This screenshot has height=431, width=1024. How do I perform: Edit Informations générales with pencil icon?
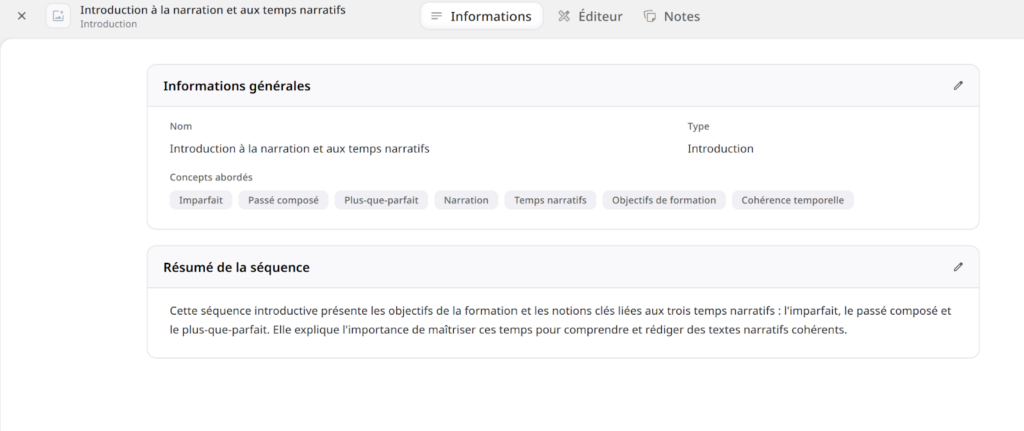point(958,86)
